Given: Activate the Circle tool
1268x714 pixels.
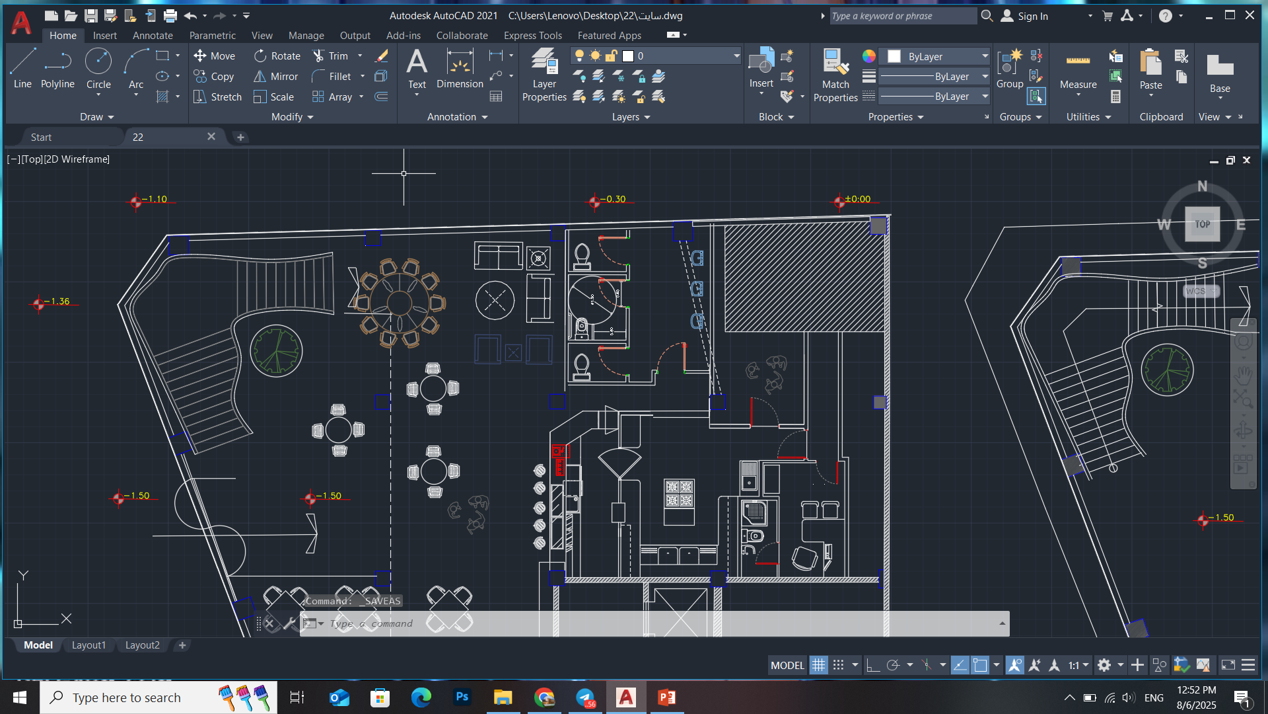Looking at the screenshot, I should (x=98, y=68).
